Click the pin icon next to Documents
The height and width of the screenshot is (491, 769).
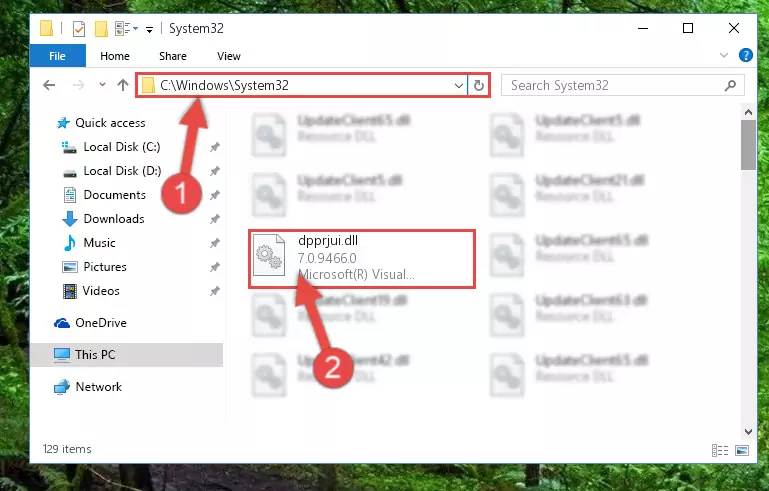coord(214,195)
